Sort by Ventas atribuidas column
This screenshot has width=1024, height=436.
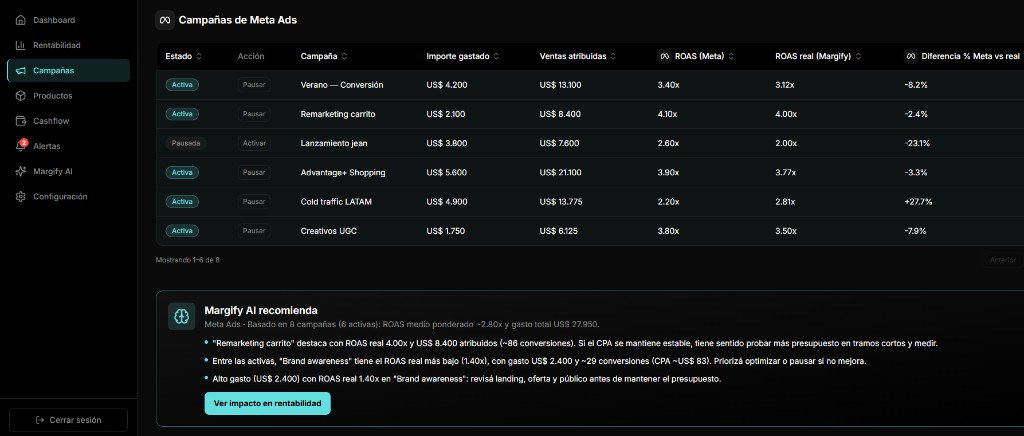click(x=577, y=56)
